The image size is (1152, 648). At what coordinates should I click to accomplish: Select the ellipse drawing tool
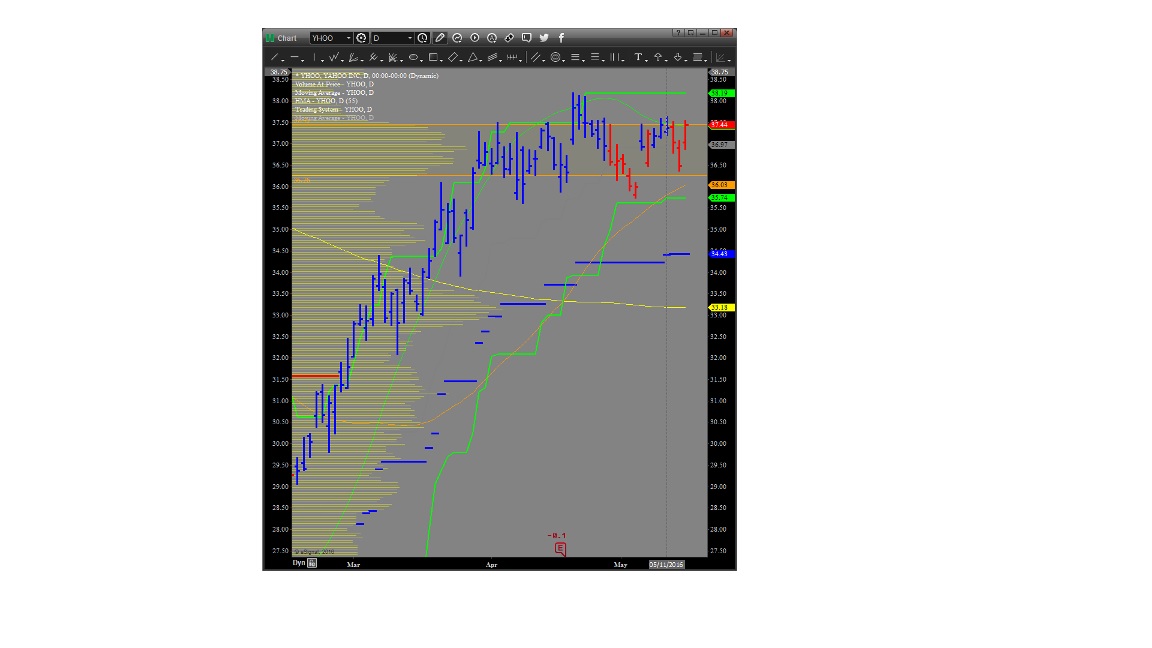point(414,58)
